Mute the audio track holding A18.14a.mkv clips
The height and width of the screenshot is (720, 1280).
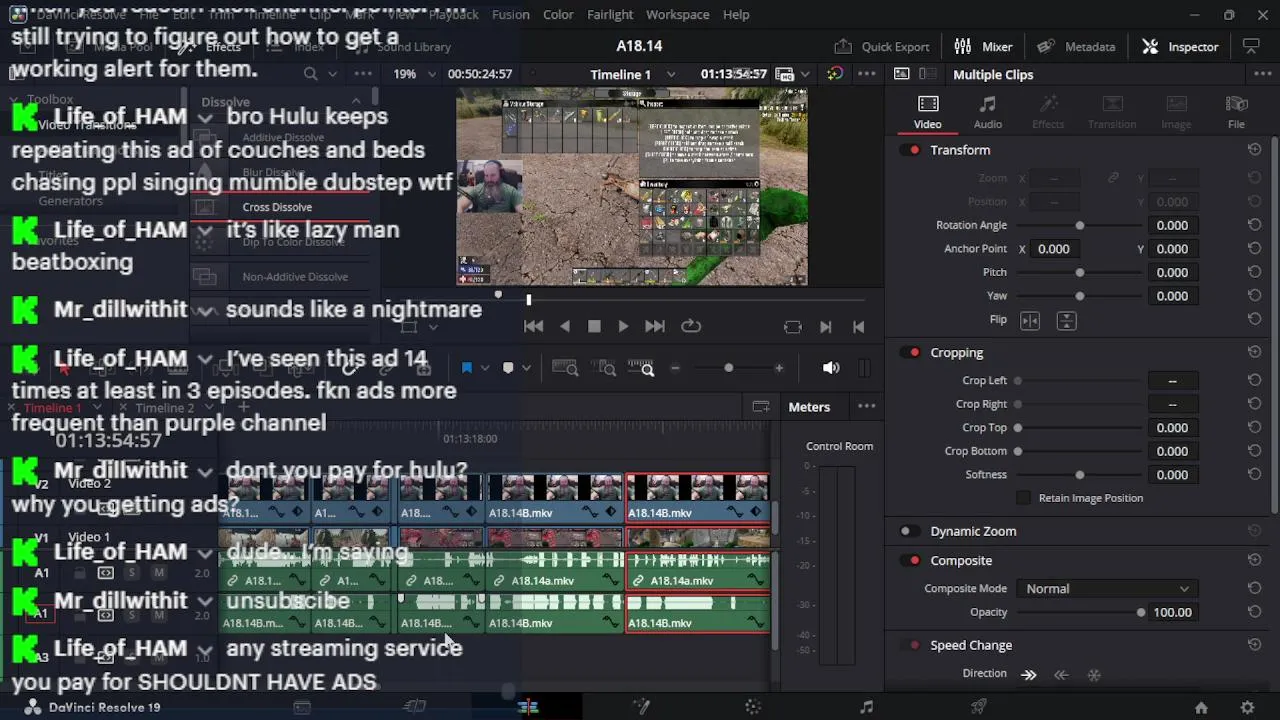click(158, 573)
